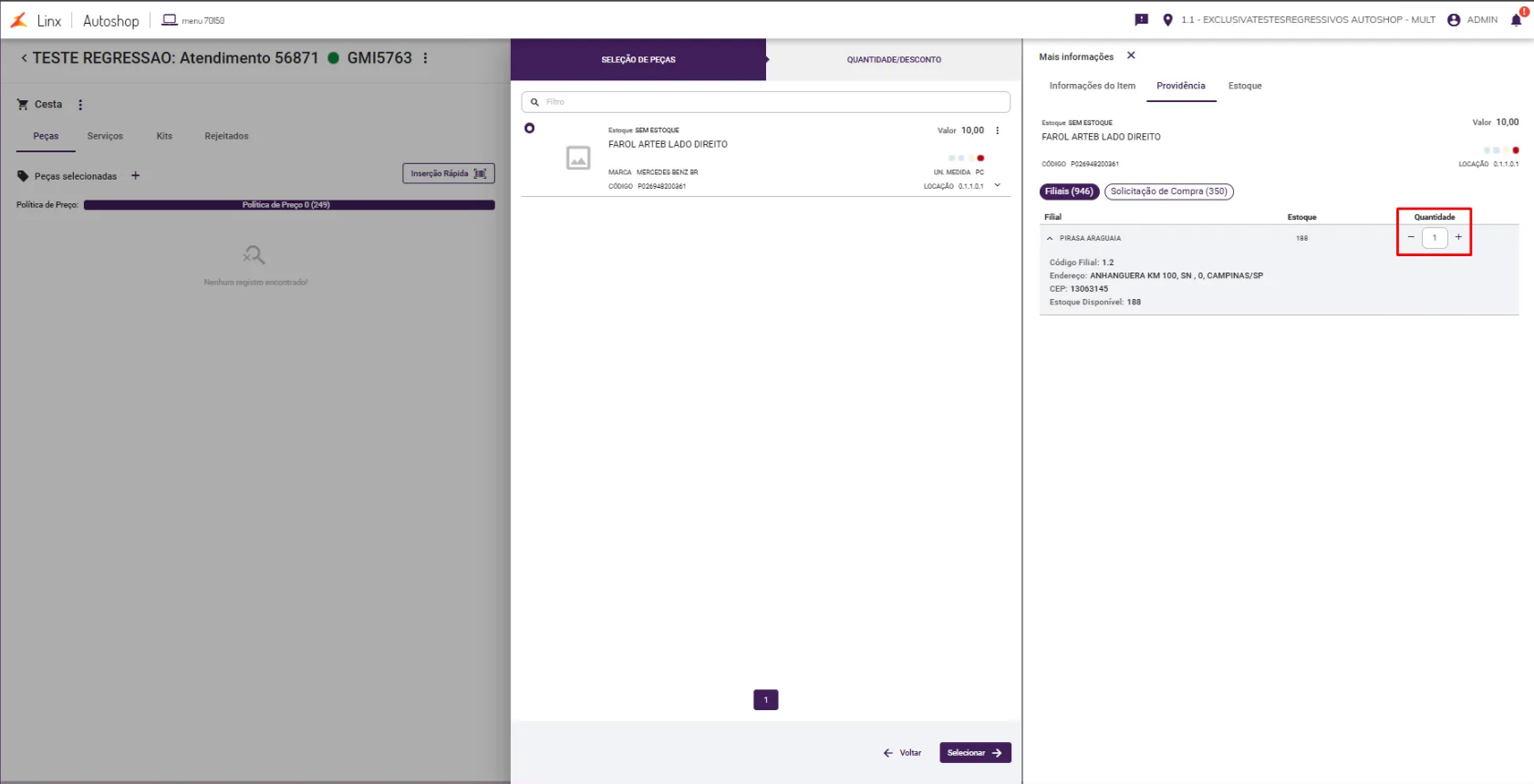Select the Providência tab
The height and width of the screenshot is (784, 1534).
click(x=1181, y=86)
